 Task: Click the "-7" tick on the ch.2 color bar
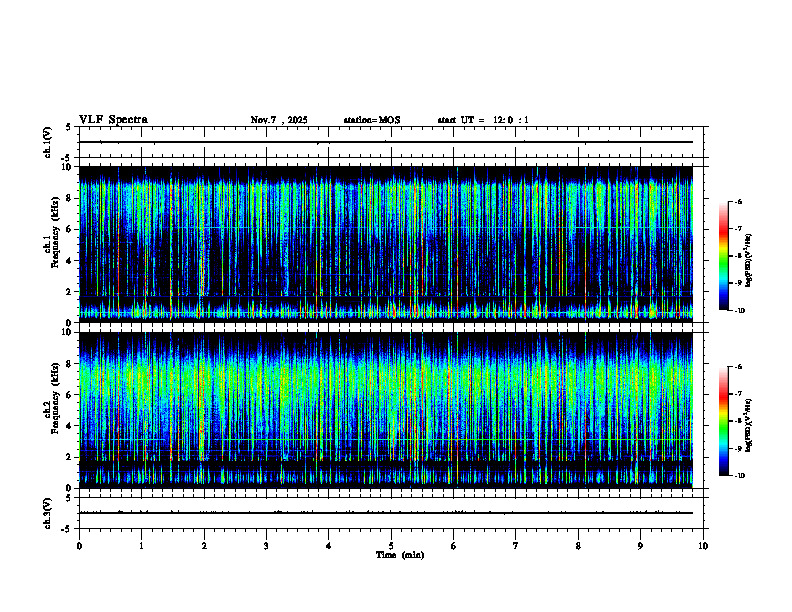point(738,394)
